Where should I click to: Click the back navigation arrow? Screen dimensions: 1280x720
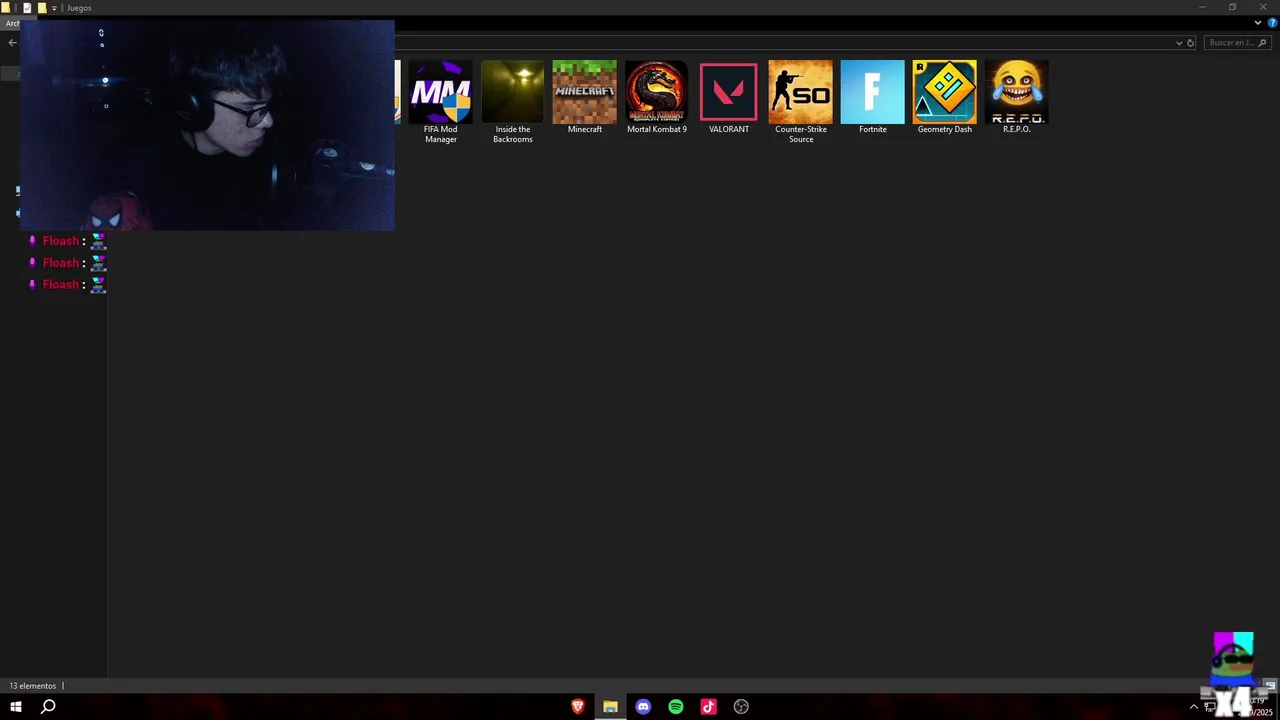click(x=12, y=43)
